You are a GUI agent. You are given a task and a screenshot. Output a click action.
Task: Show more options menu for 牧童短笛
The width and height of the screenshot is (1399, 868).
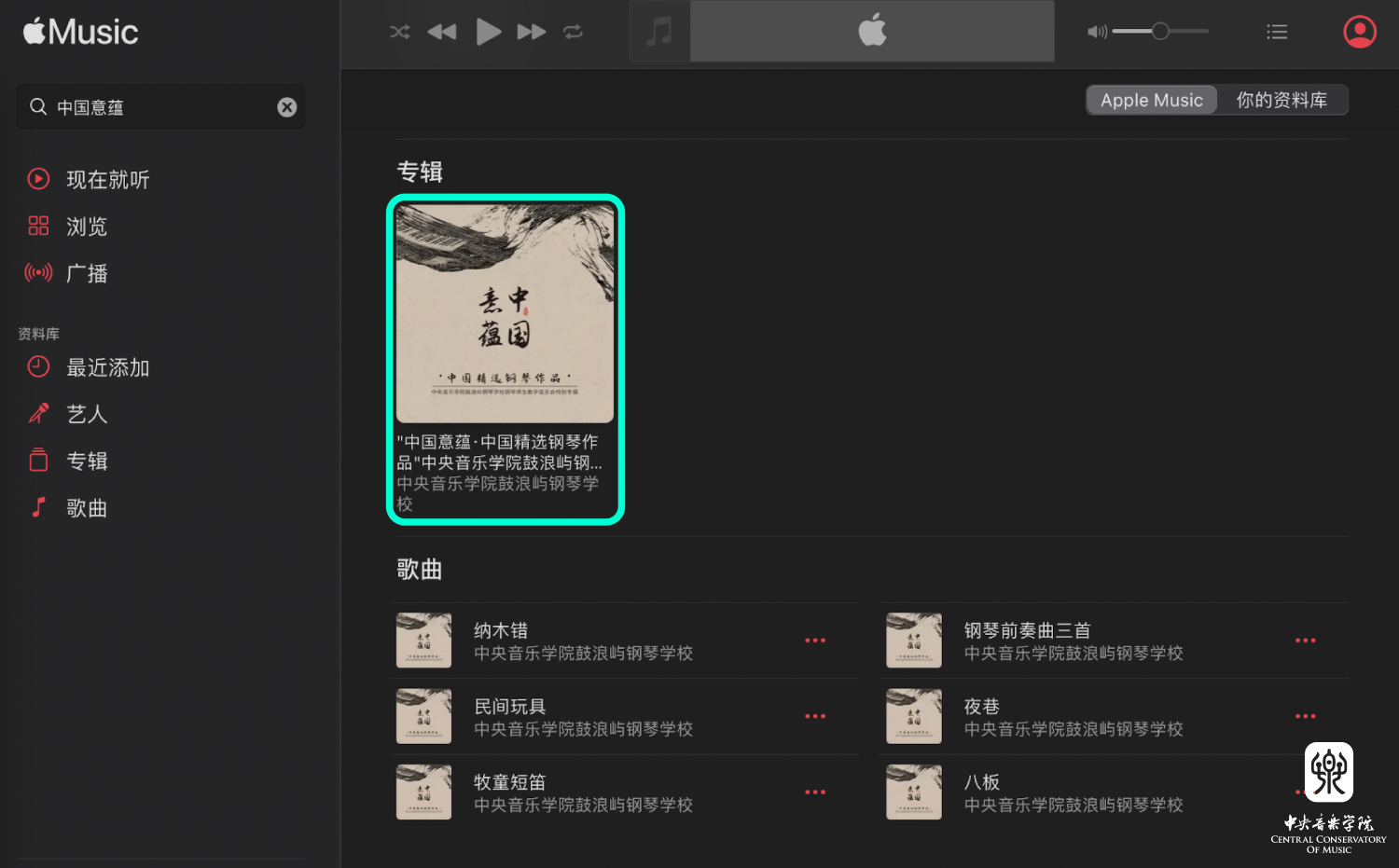815,792
